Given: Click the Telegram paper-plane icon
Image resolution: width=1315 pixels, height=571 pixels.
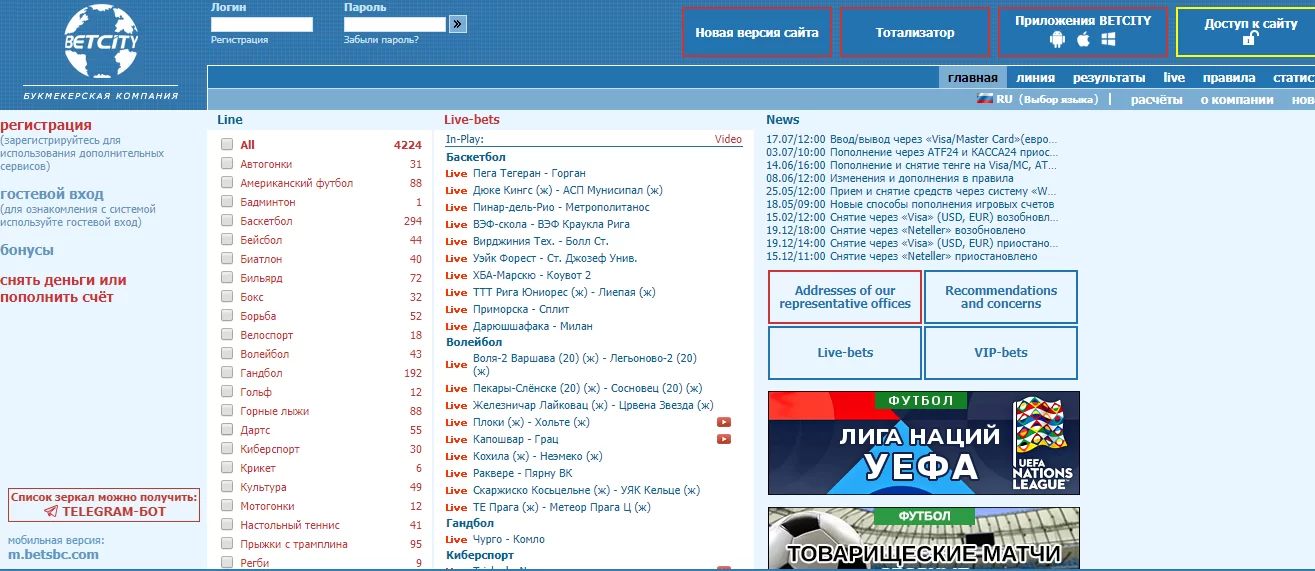Looking at the screenshot, I should [x=50, y=511].
